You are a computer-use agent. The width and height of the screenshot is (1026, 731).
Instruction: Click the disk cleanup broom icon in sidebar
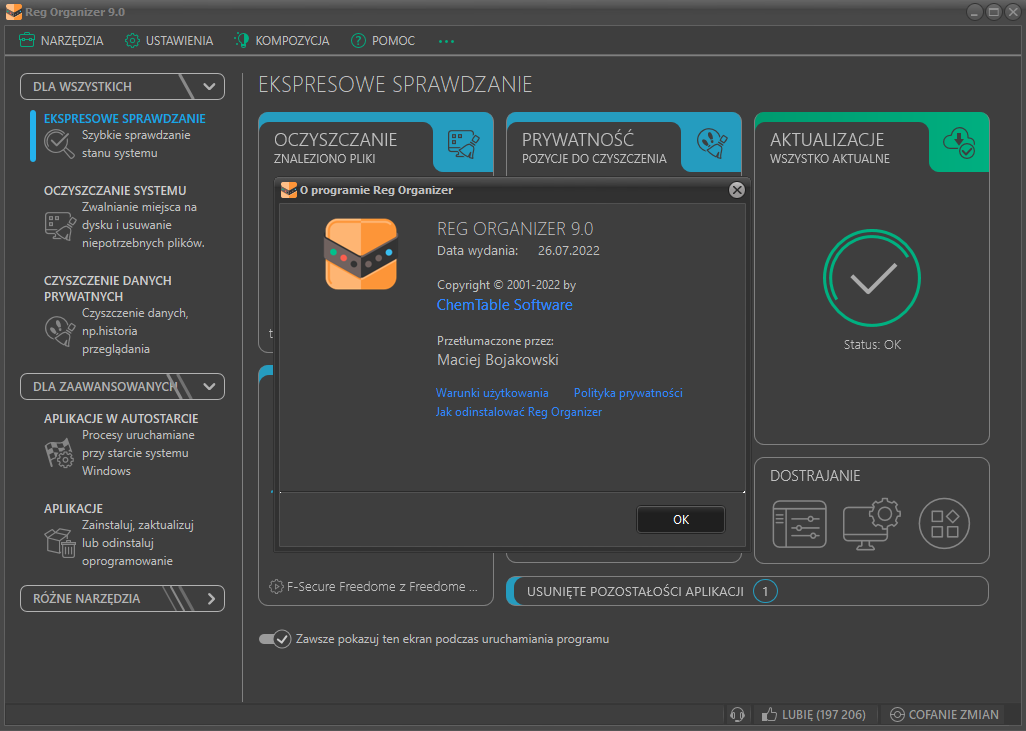60,226
